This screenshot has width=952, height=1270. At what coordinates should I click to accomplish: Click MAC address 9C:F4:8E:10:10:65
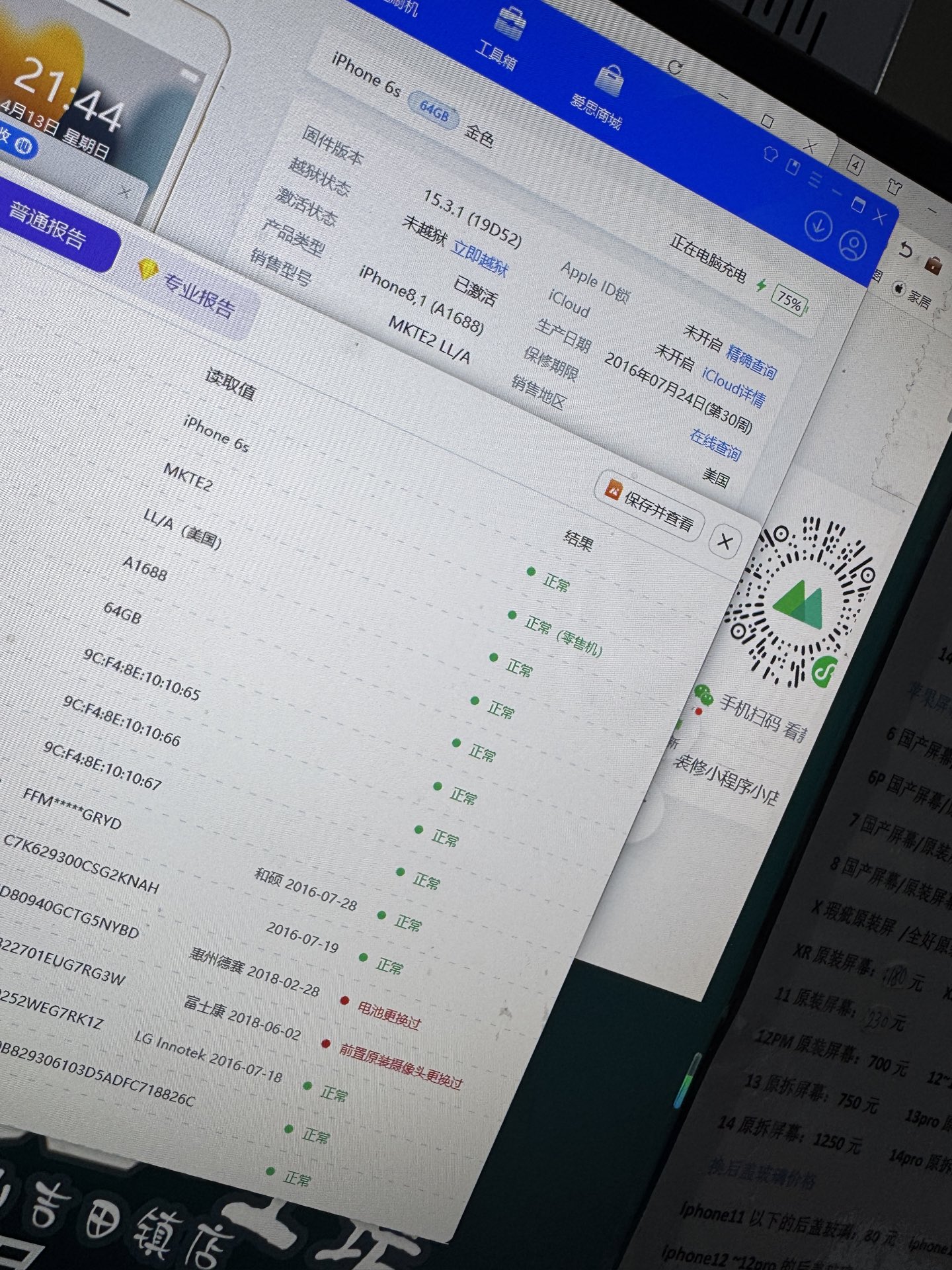[x=141, y=674]
